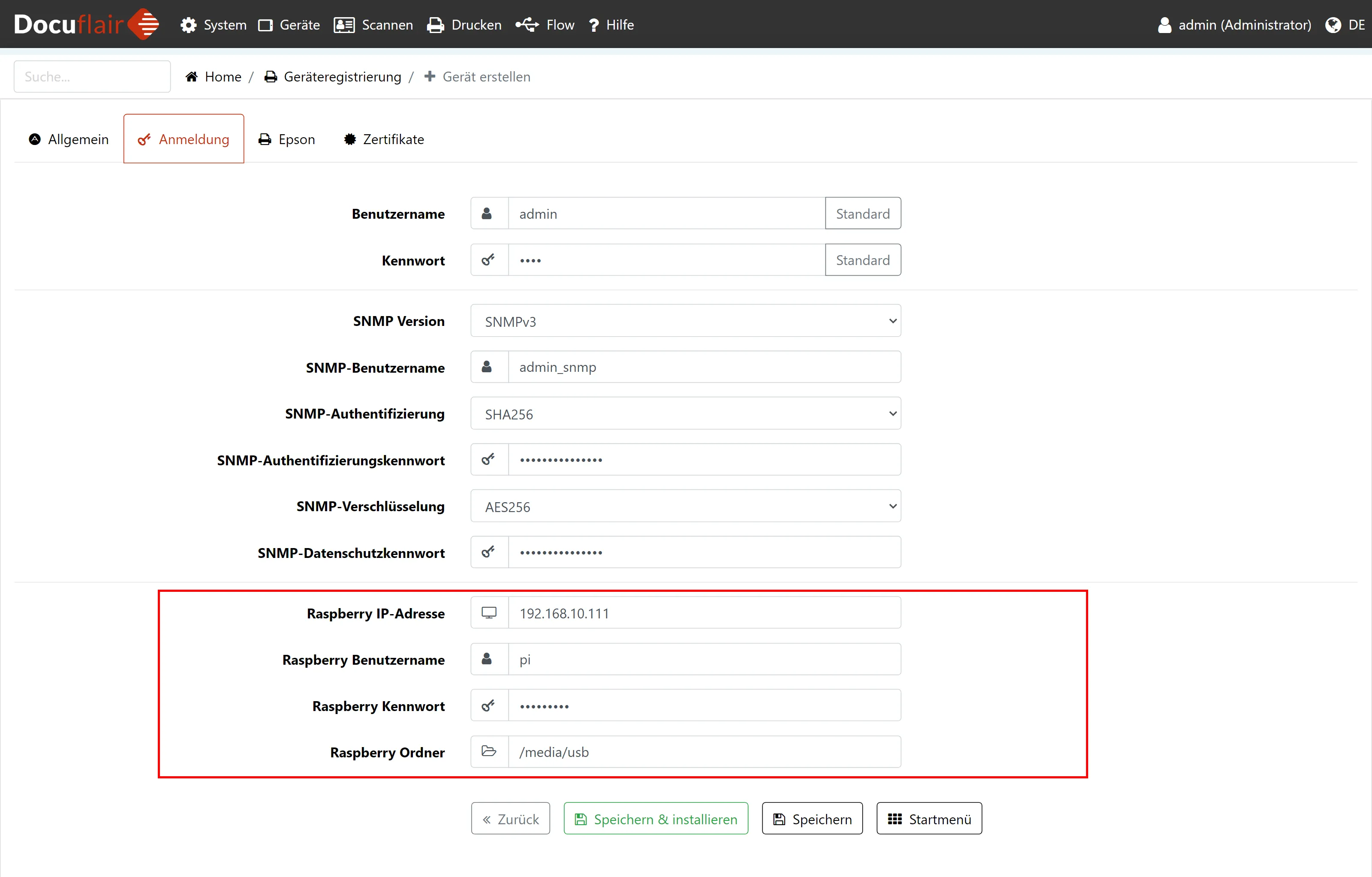Click the Zurück button
Screen dimensions: 1372x877
click(510, 819)
